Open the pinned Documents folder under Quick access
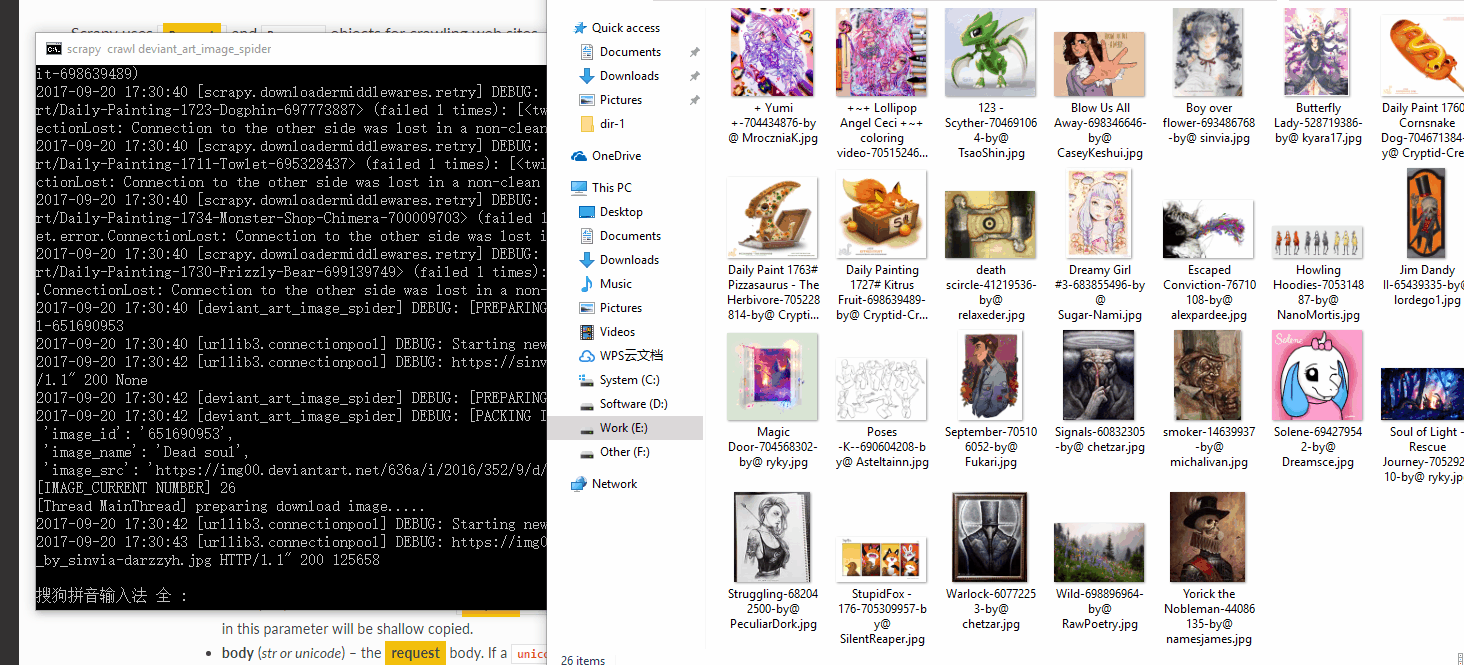The width and height of the screenshot is (1464, 665). pyautogui.click(x=630, y=52)
